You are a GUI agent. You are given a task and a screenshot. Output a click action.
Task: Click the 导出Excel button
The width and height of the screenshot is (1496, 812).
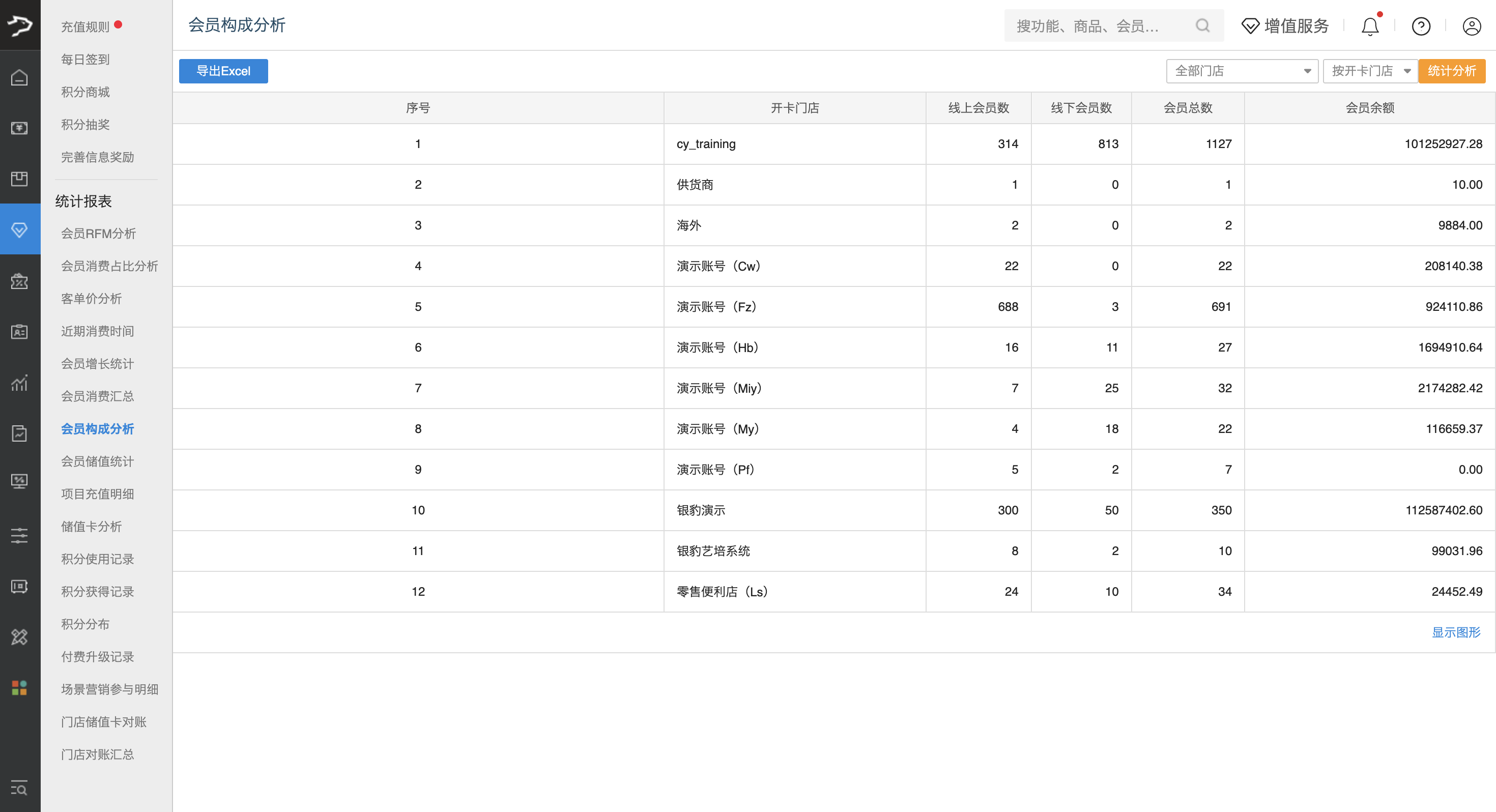click(223, 71)
